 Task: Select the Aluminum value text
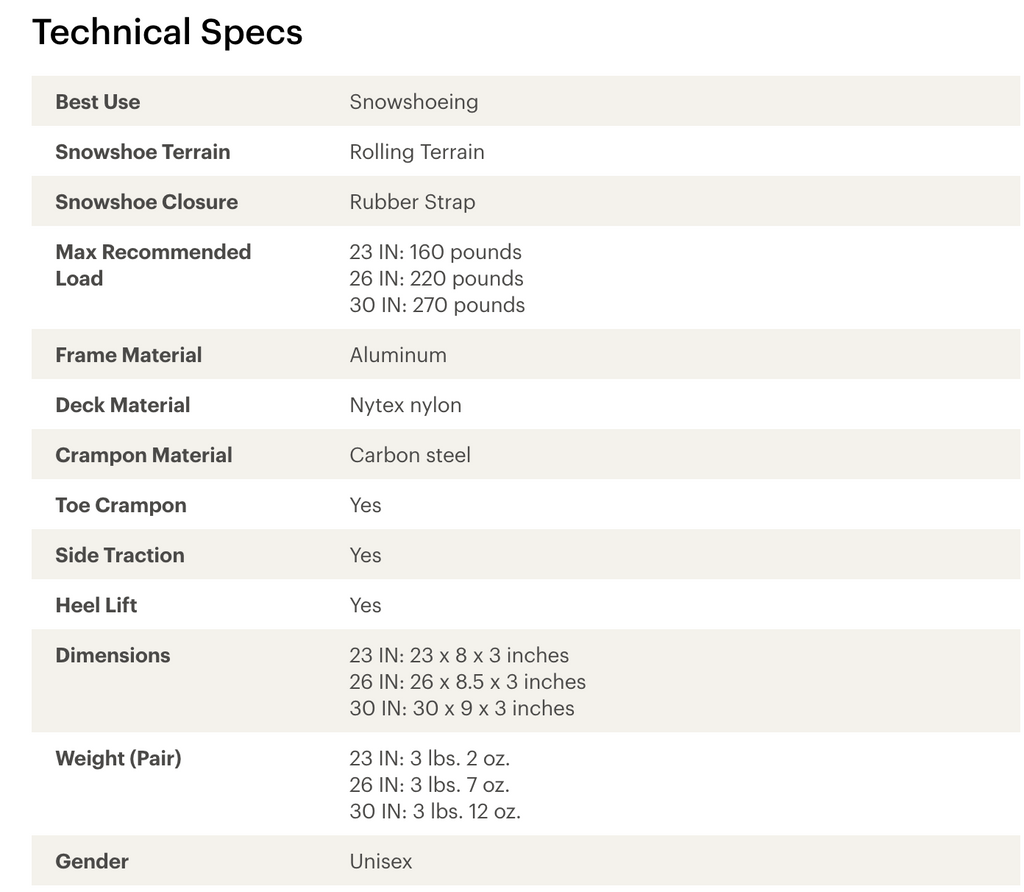[x=398, y=355]
